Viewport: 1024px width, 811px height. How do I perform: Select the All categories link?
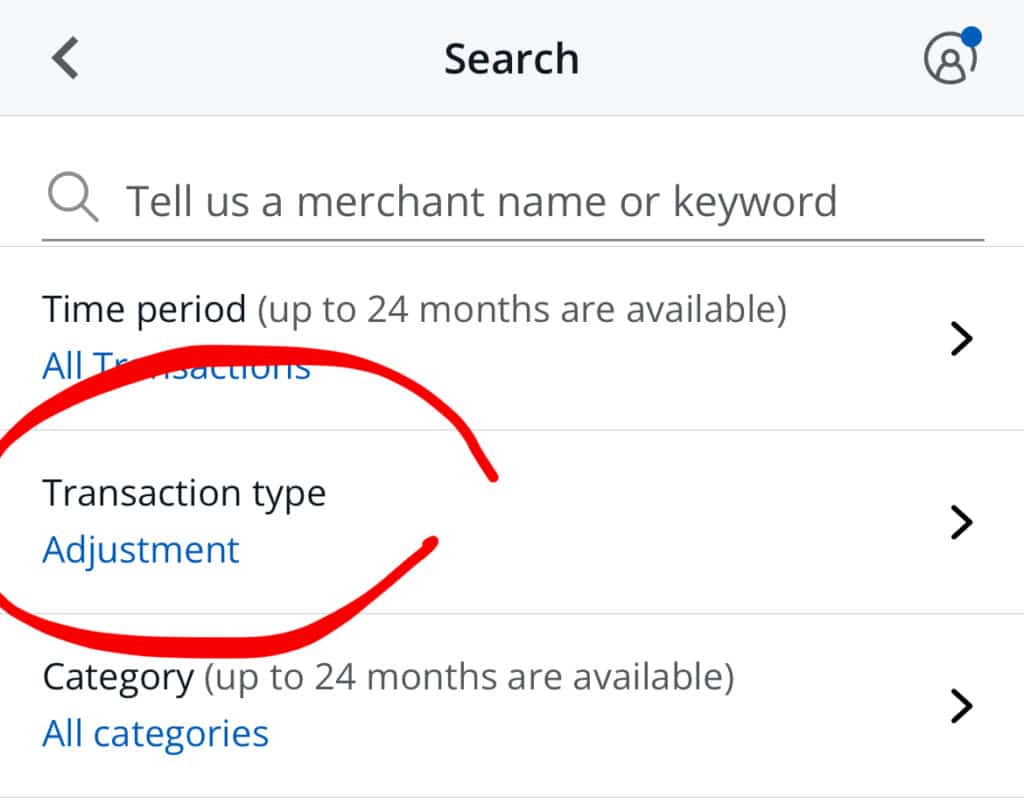[155, 734]
